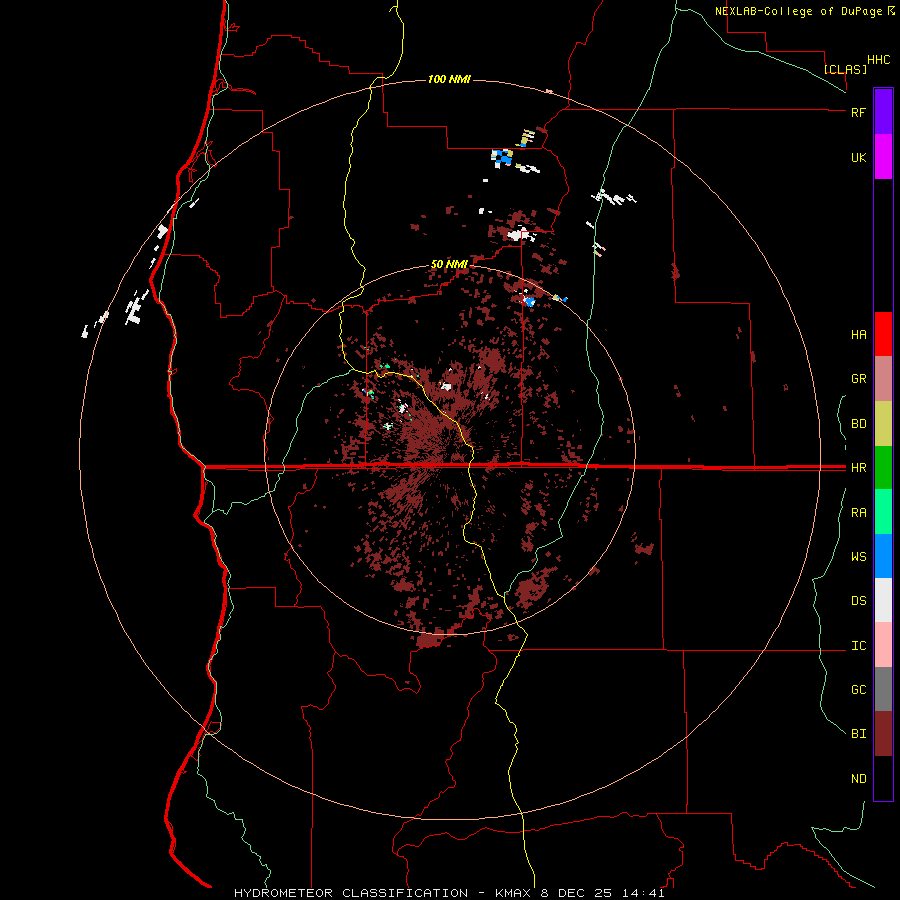This screenshot has height=900, width=900.
Task: Click the HR legend label
Action: (858, 468)
